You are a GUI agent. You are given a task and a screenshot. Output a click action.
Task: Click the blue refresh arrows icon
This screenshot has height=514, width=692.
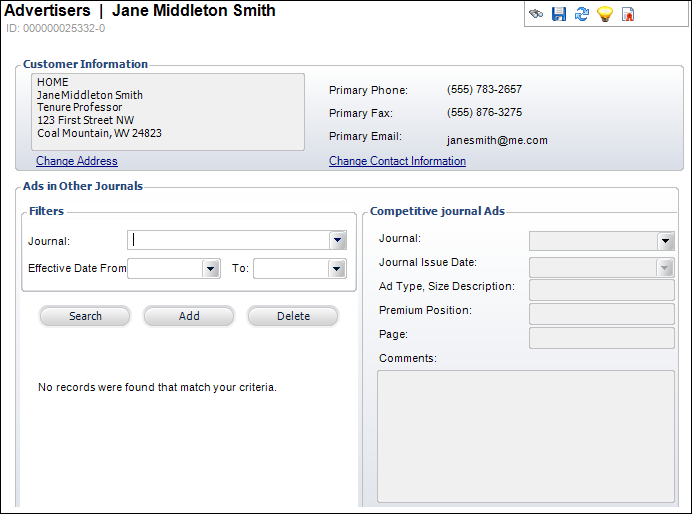coord(582,14)
